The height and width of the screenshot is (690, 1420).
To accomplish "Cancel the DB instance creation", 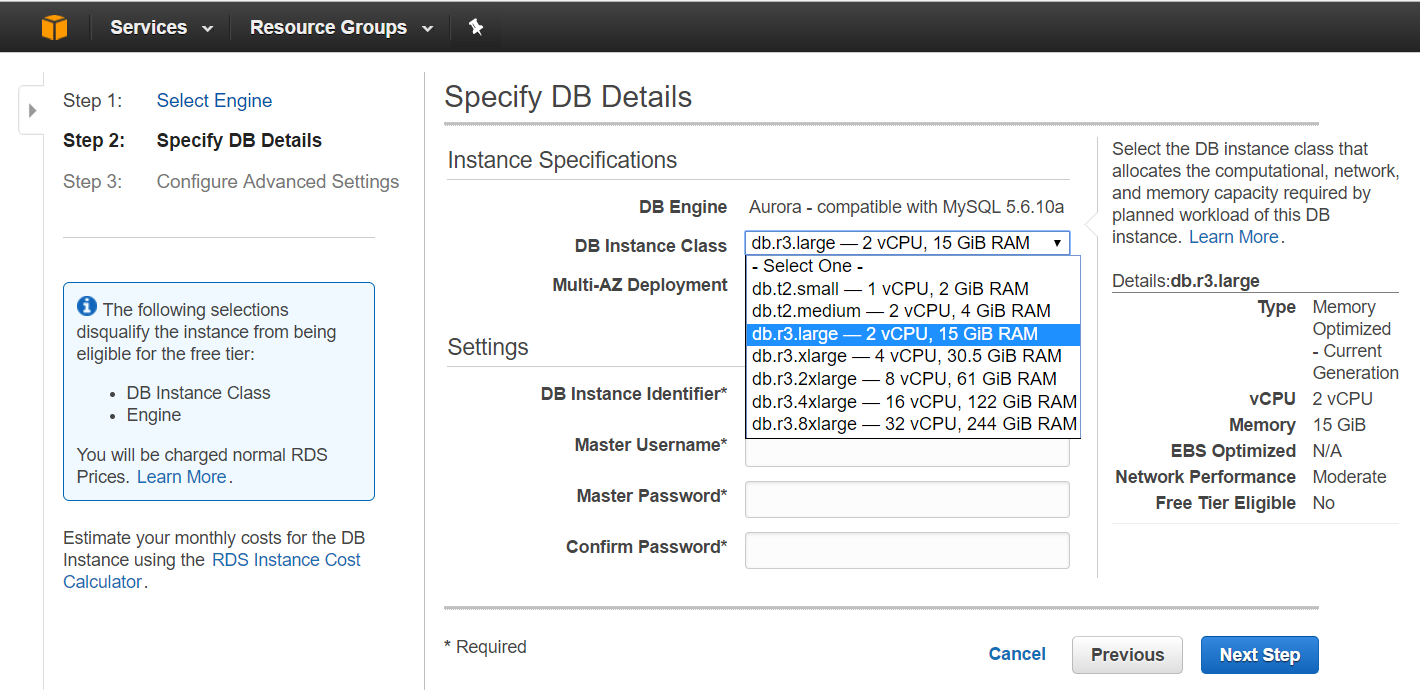I will click(1017, 654).
